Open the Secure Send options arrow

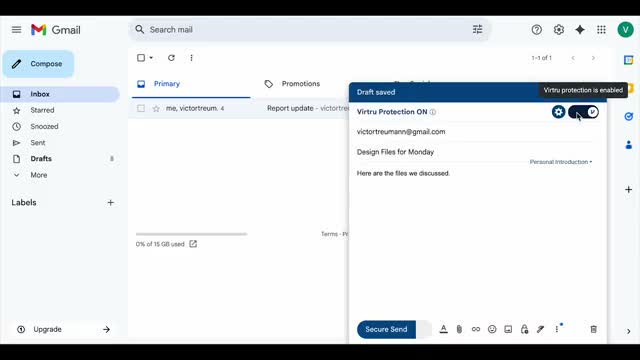424,329
